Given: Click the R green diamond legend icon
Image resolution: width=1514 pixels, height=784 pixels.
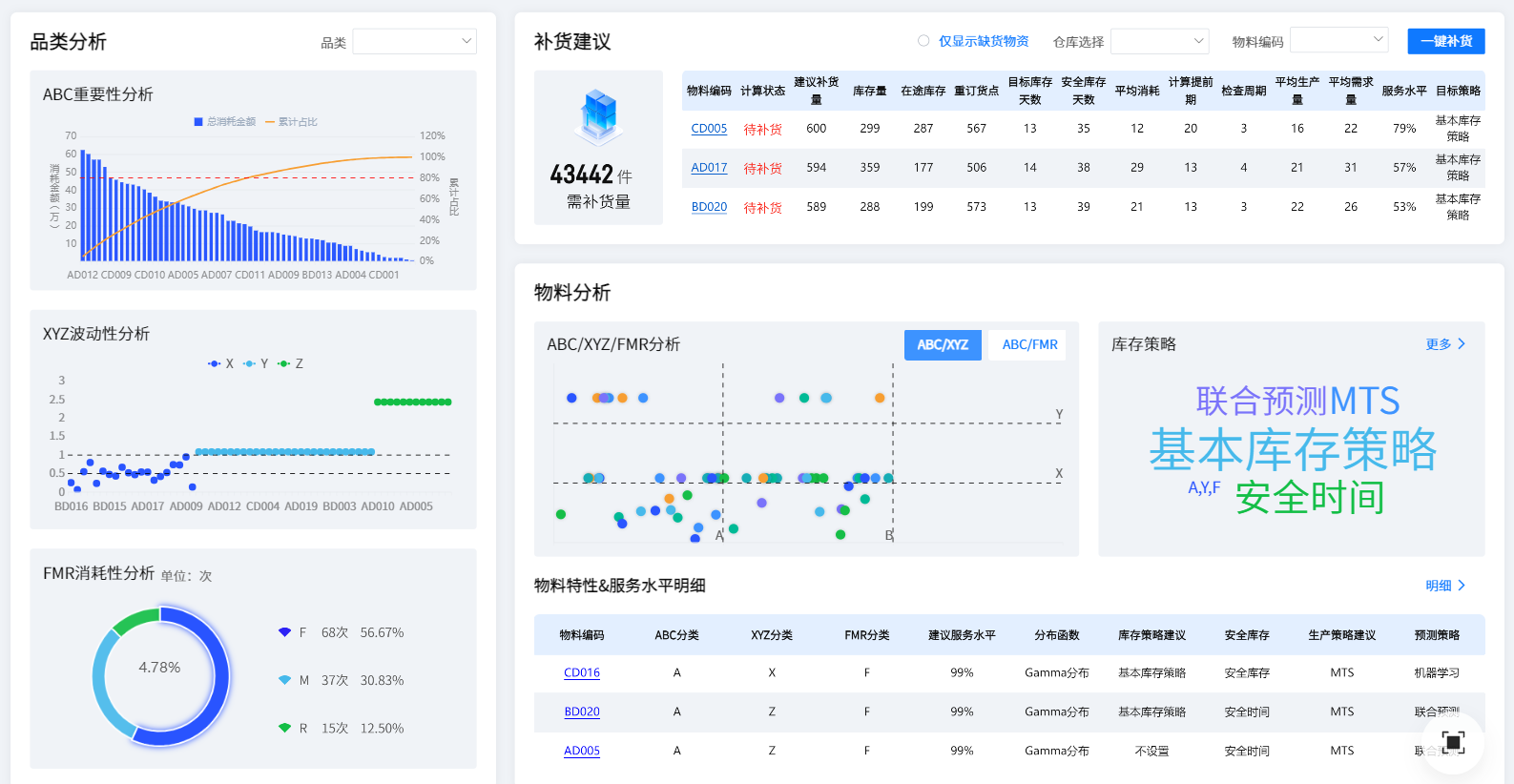Looking at the screenshot, I should click(x=284, y=728).
